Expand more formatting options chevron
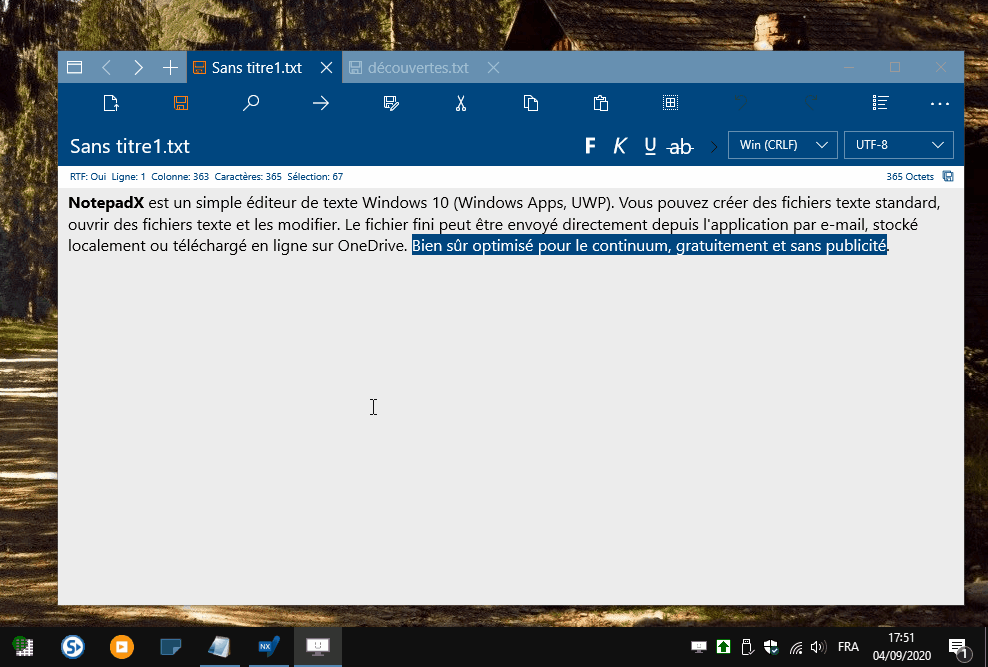 coord(714,147)
